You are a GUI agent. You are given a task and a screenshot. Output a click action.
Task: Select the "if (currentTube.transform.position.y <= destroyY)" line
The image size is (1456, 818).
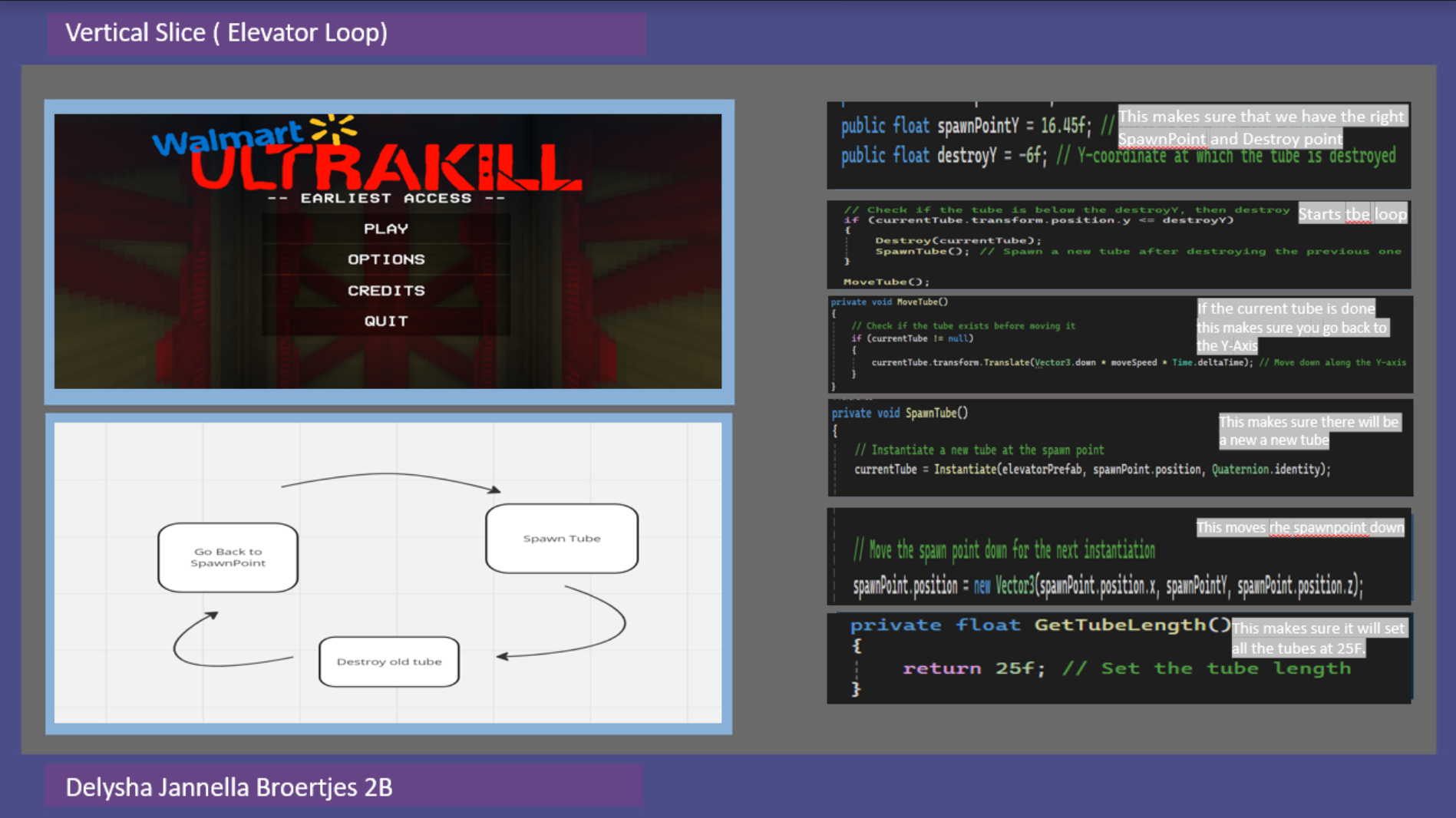point(1038,220)
